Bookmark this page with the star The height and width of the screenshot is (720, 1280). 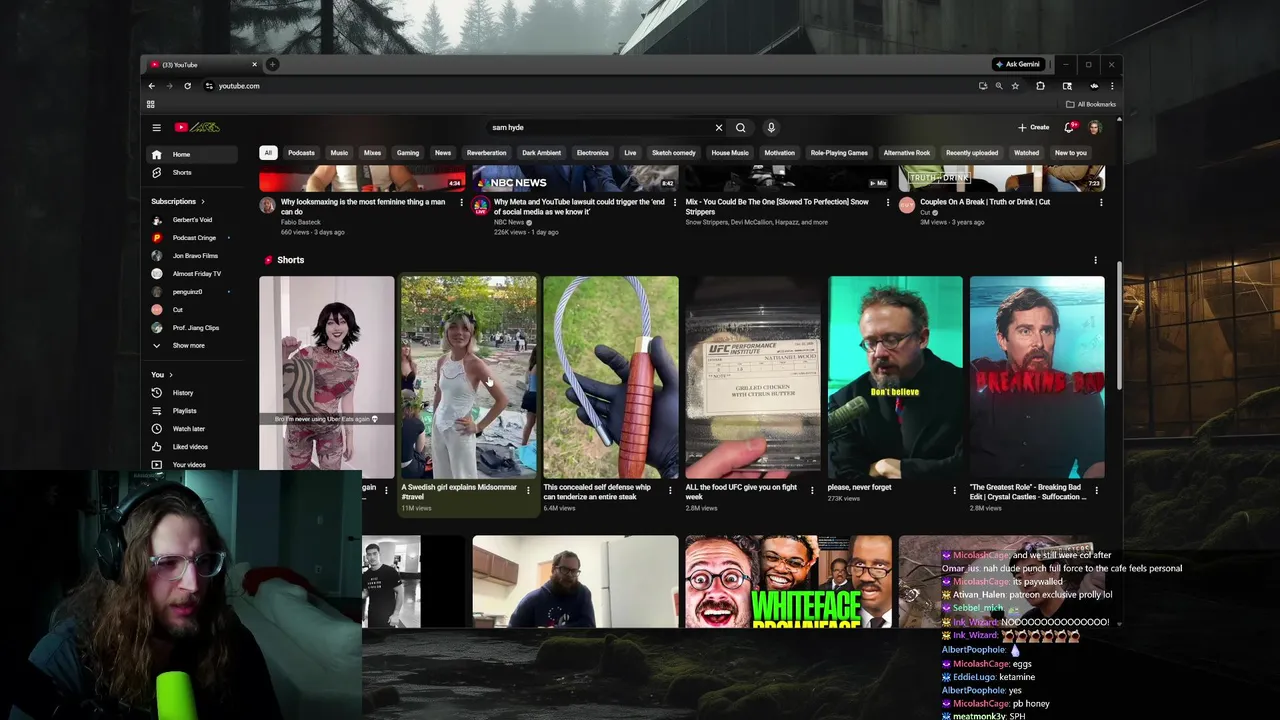(1015, 86)
